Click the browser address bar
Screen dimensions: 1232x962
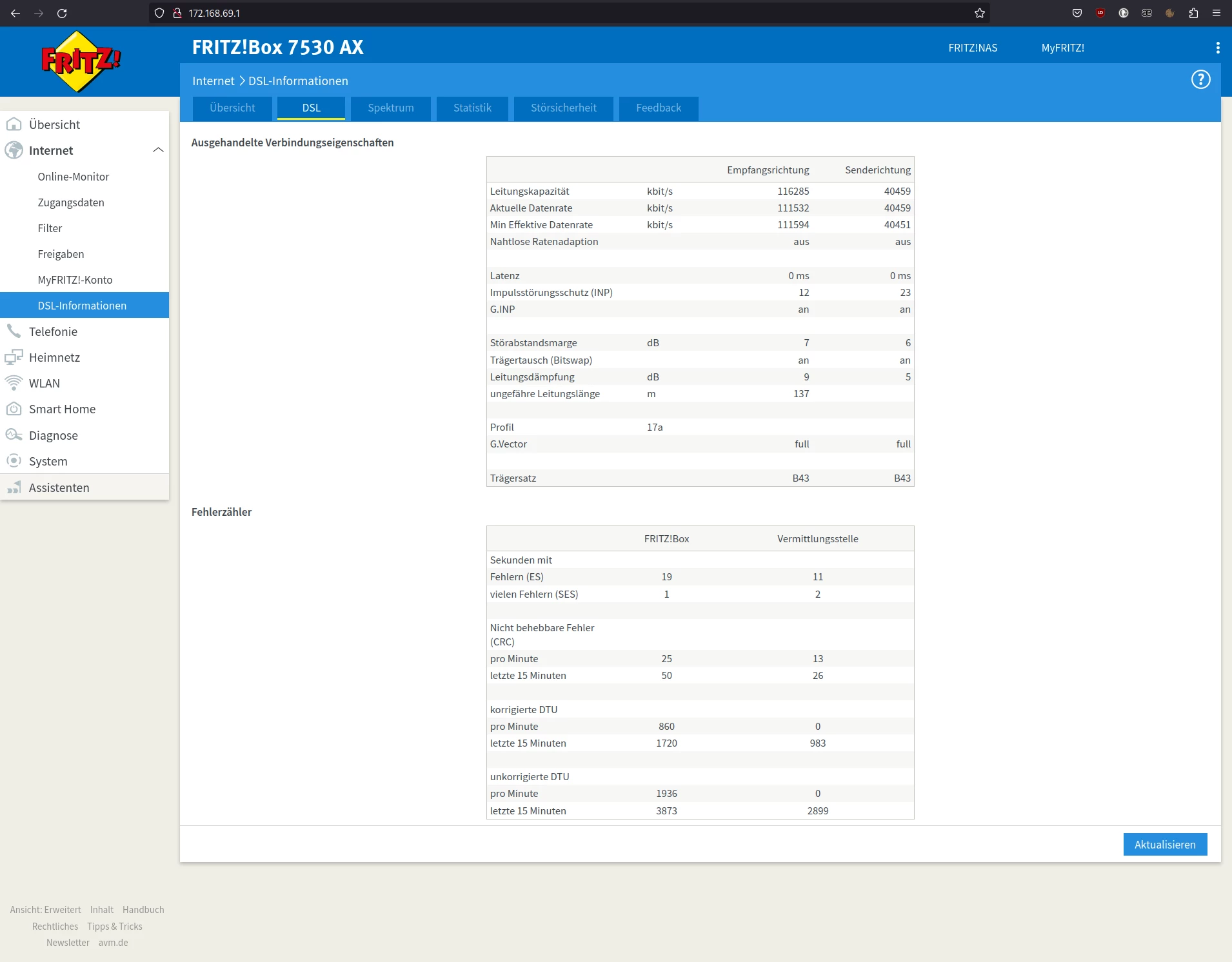(568, 13)
